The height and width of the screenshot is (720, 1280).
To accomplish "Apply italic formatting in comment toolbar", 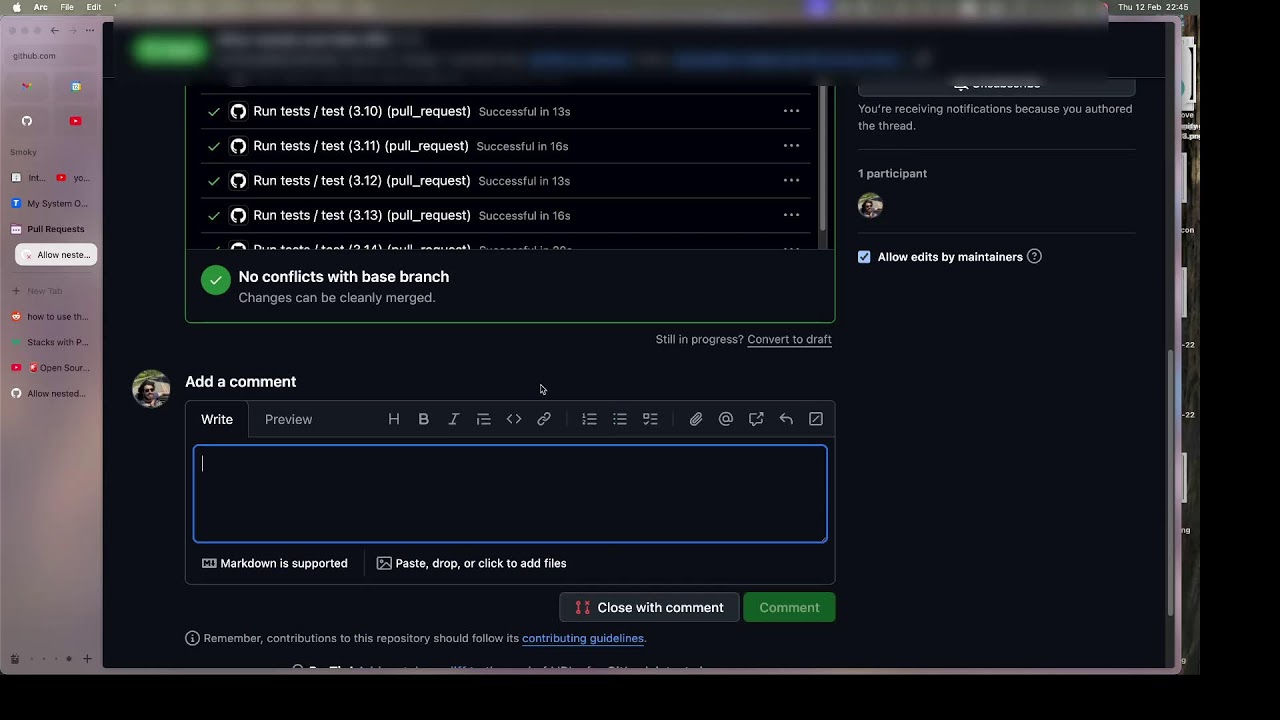I will [x=454, y=419].
